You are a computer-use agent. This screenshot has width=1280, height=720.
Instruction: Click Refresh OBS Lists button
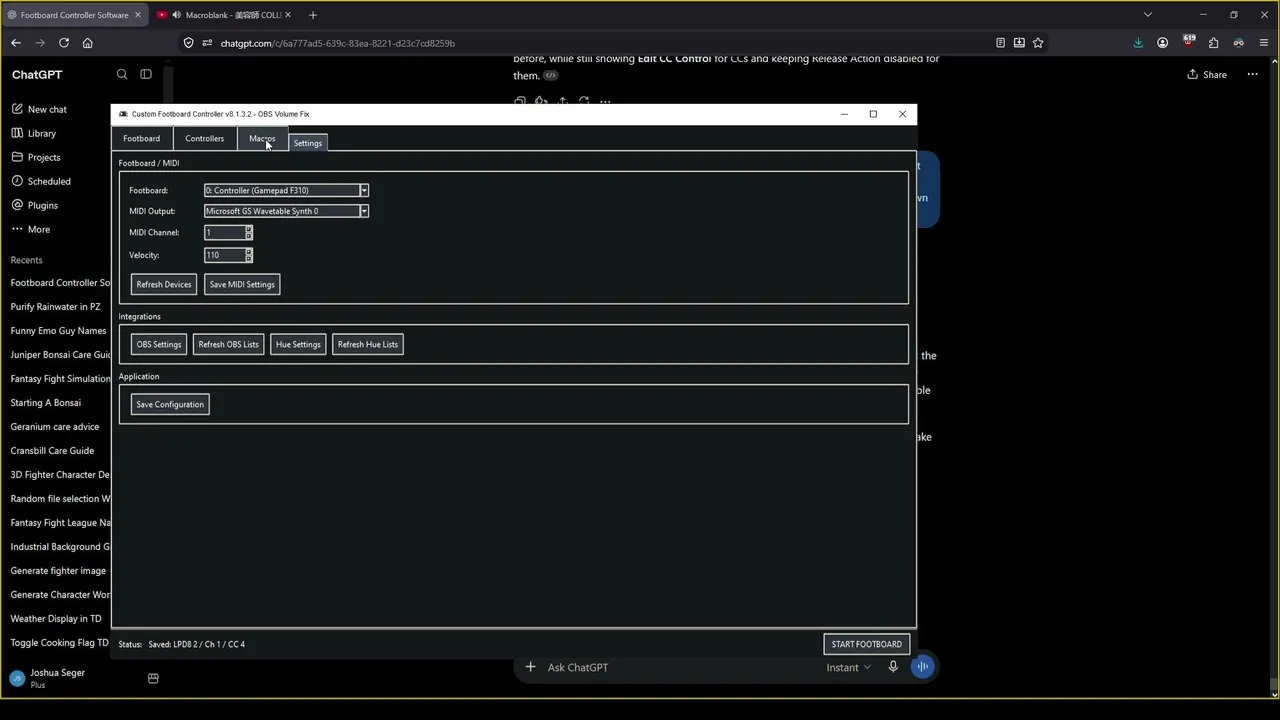click(x=228, y=345)
